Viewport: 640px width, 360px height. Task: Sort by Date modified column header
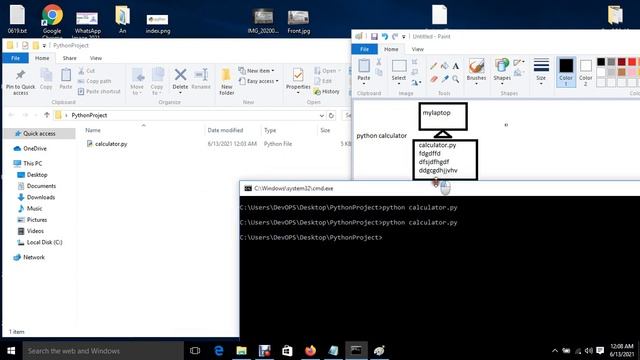[x=225, y=130]
